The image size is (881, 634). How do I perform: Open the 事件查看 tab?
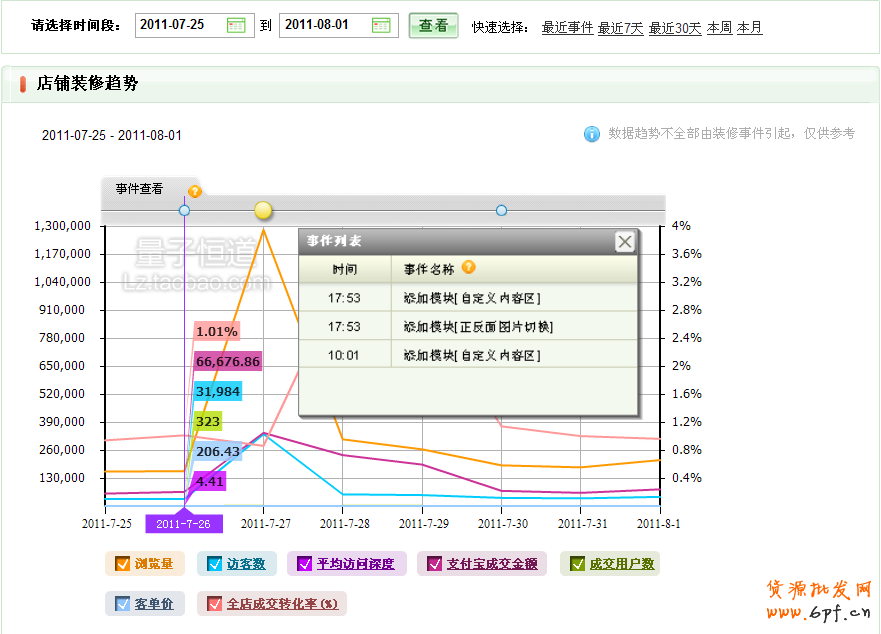[x=139, y=189]
